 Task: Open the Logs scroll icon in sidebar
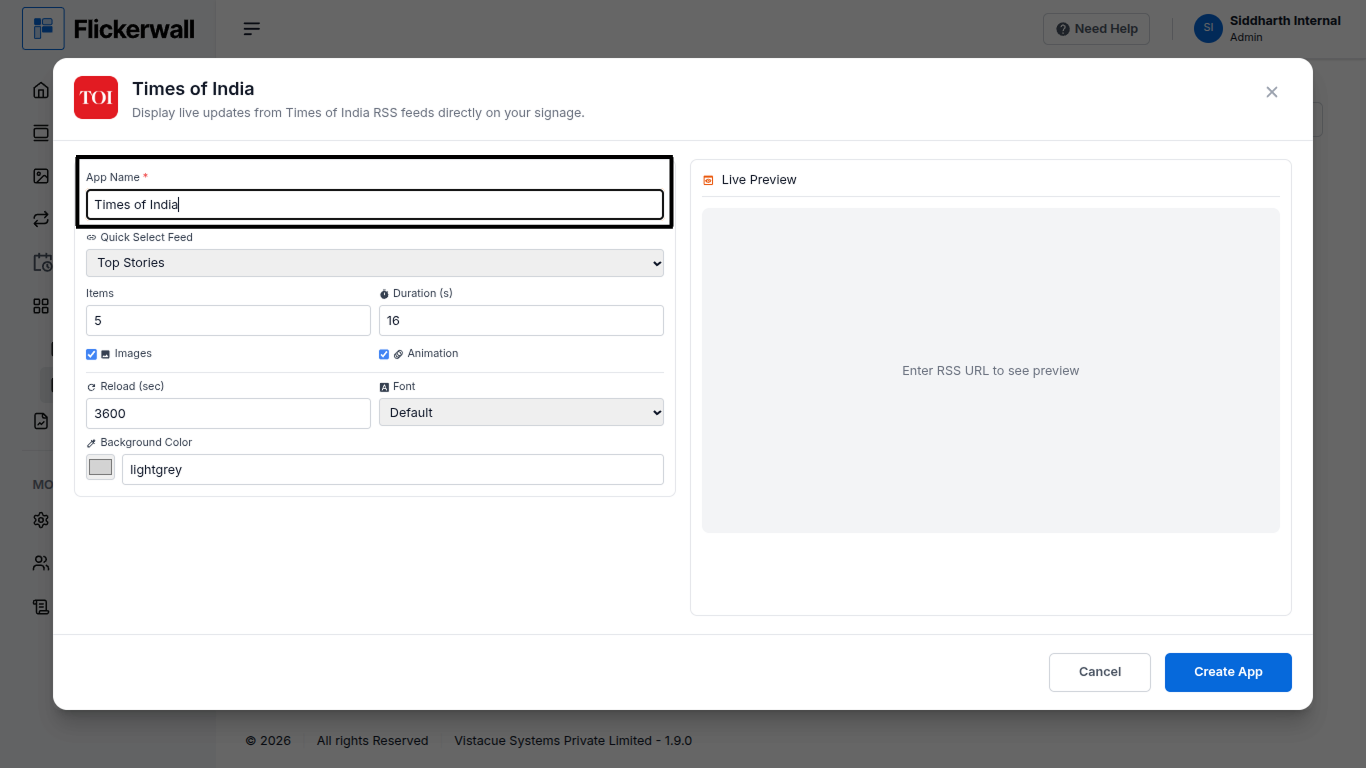(41, 606)
